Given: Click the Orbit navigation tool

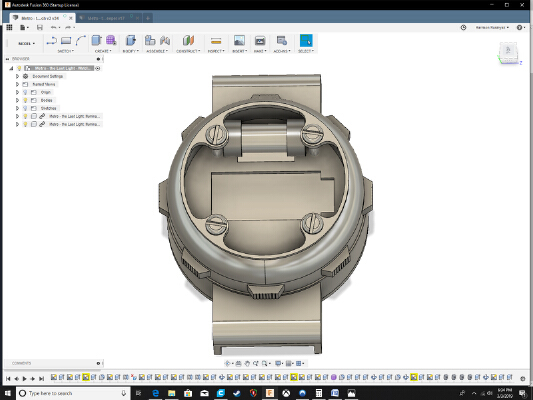Looking at the screenshot, I should tap(228, 364).
